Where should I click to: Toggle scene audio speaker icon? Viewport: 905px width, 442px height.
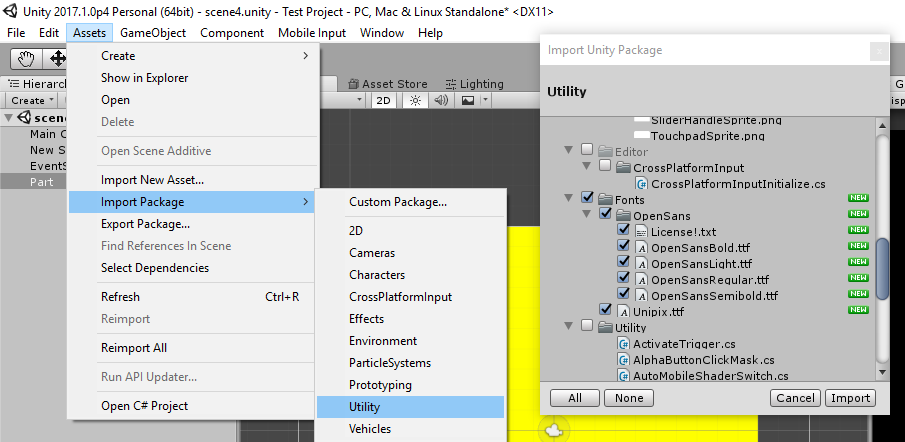click(x=442, y=100)
